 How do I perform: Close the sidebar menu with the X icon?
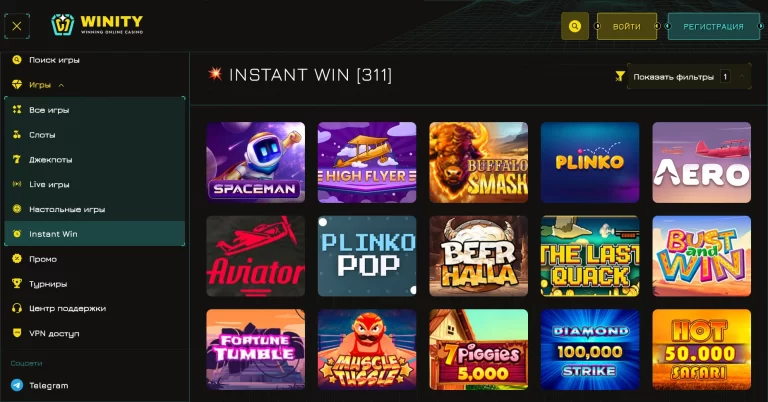click(17, 26)
